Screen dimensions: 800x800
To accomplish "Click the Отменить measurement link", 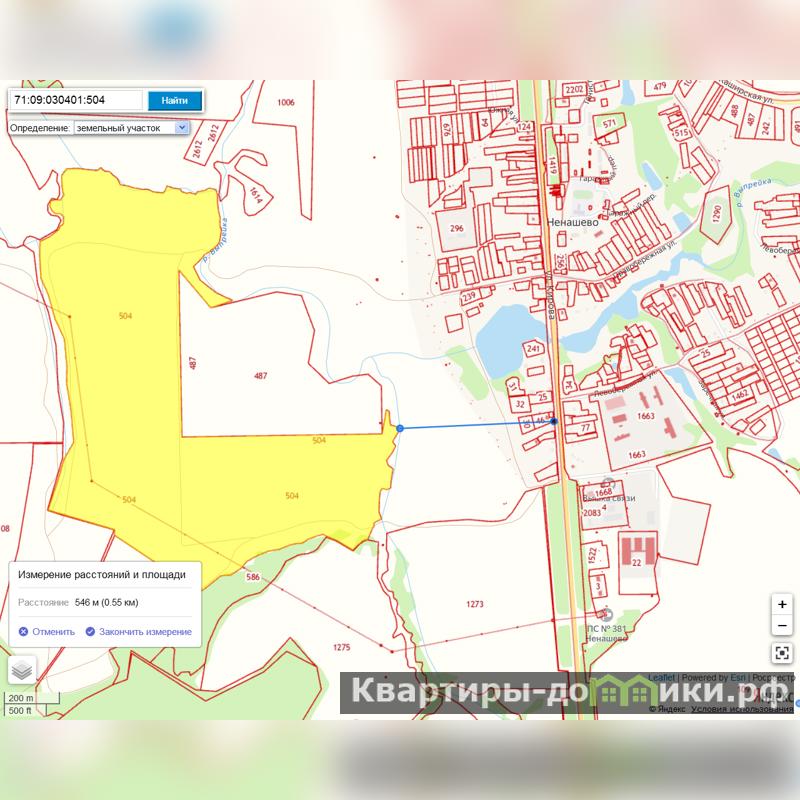I will point(53,632).
